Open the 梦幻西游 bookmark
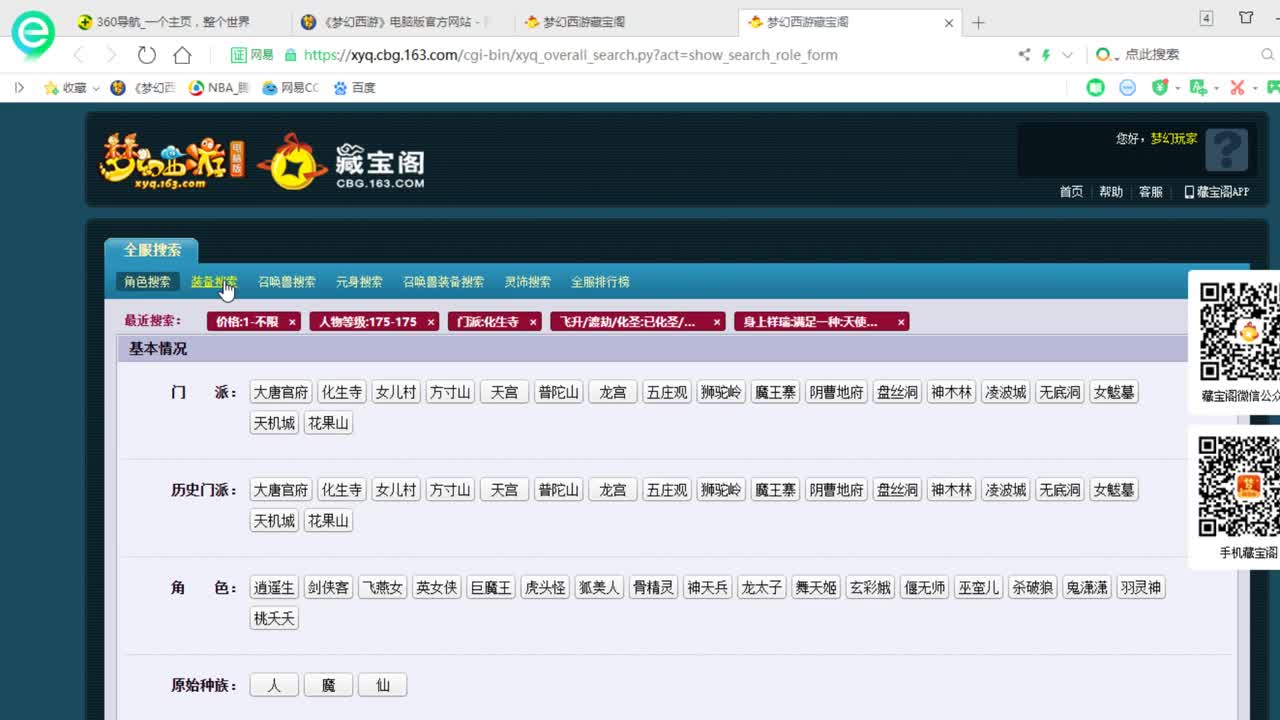The width and height of the screenshot is (1280, 720). [x=143, y=88]
